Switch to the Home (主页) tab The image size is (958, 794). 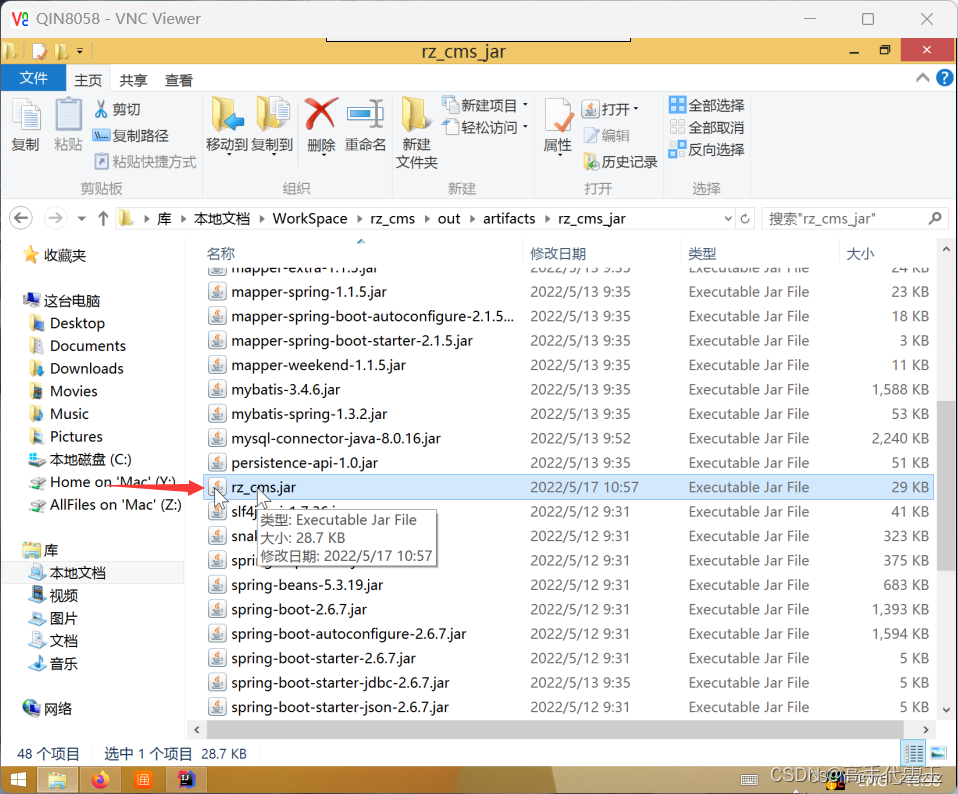[88, 80]
